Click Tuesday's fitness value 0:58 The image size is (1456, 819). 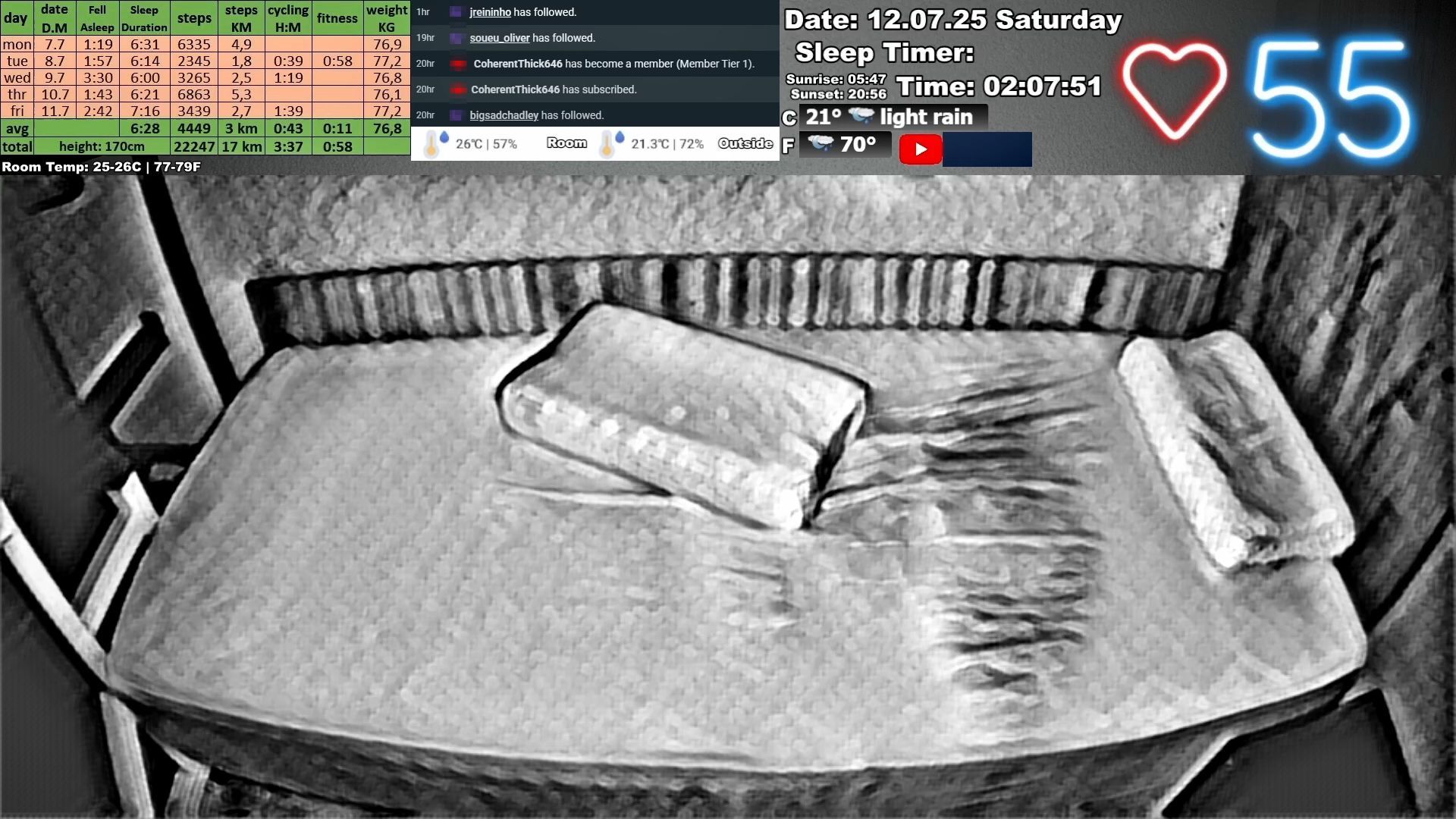pos(337,61)
